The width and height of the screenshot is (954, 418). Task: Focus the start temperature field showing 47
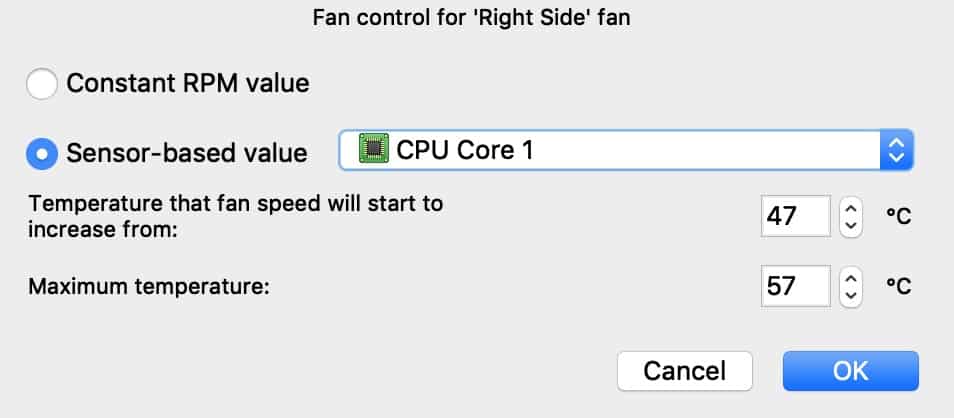[795, 216]
